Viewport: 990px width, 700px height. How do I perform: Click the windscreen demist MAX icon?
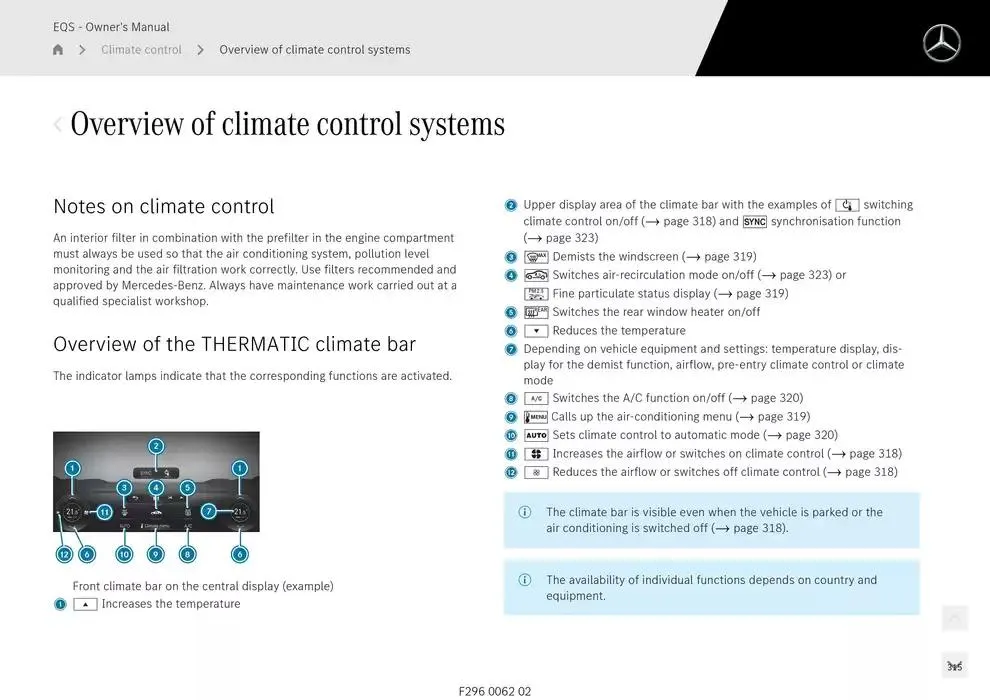click(x=536, y=257)
